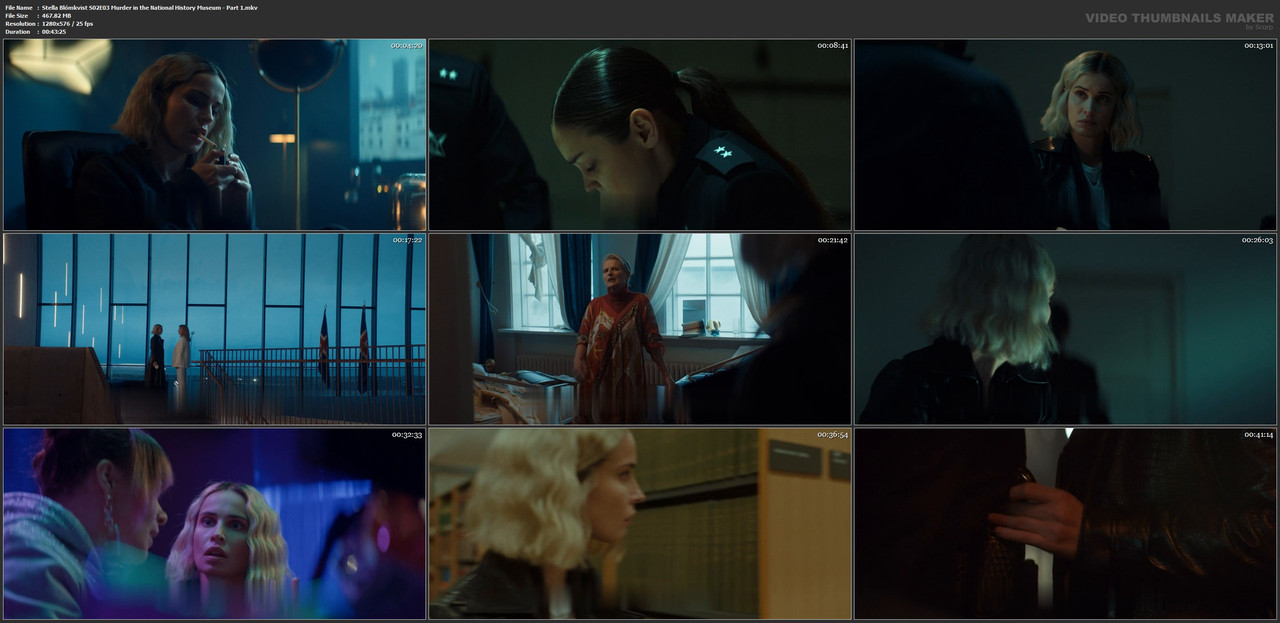
Task: View the dark frame at 00:41:14
Action: [x=1065, y=524]
